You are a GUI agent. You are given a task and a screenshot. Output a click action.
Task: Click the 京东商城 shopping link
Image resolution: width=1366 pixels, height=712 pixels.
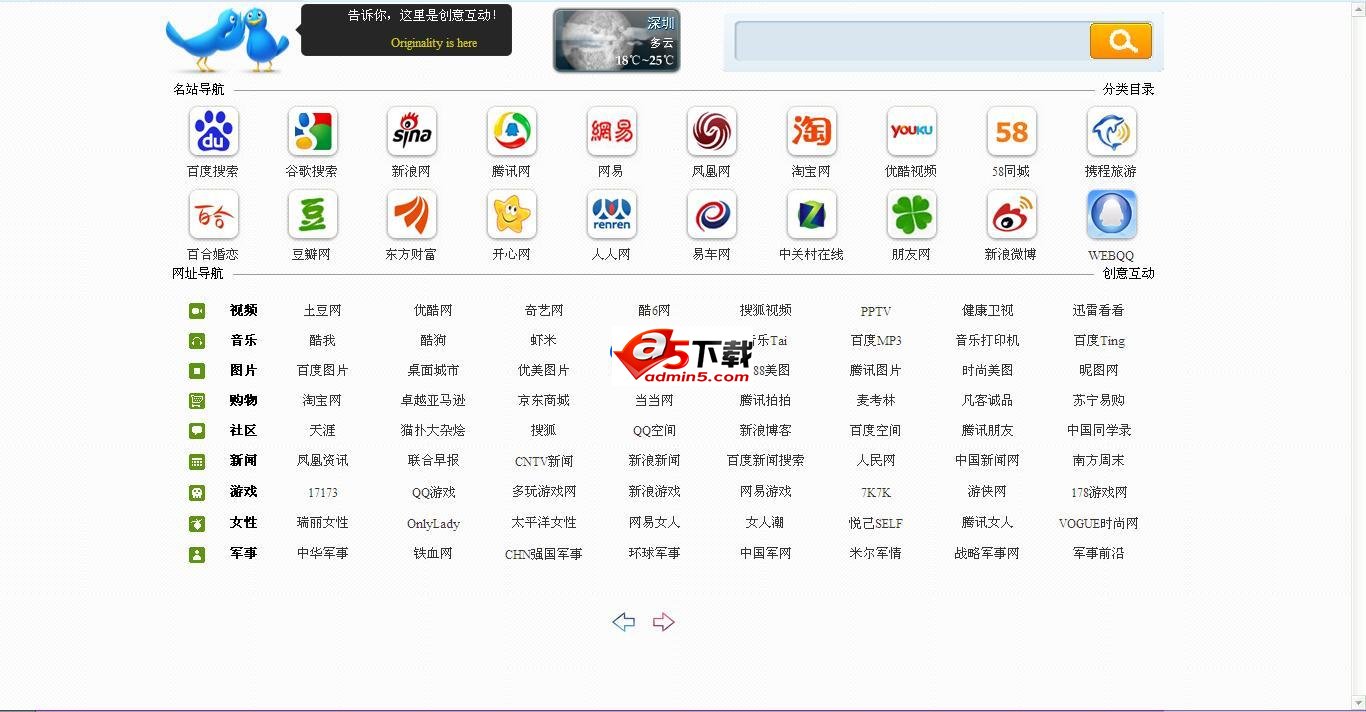coord(543,400)
